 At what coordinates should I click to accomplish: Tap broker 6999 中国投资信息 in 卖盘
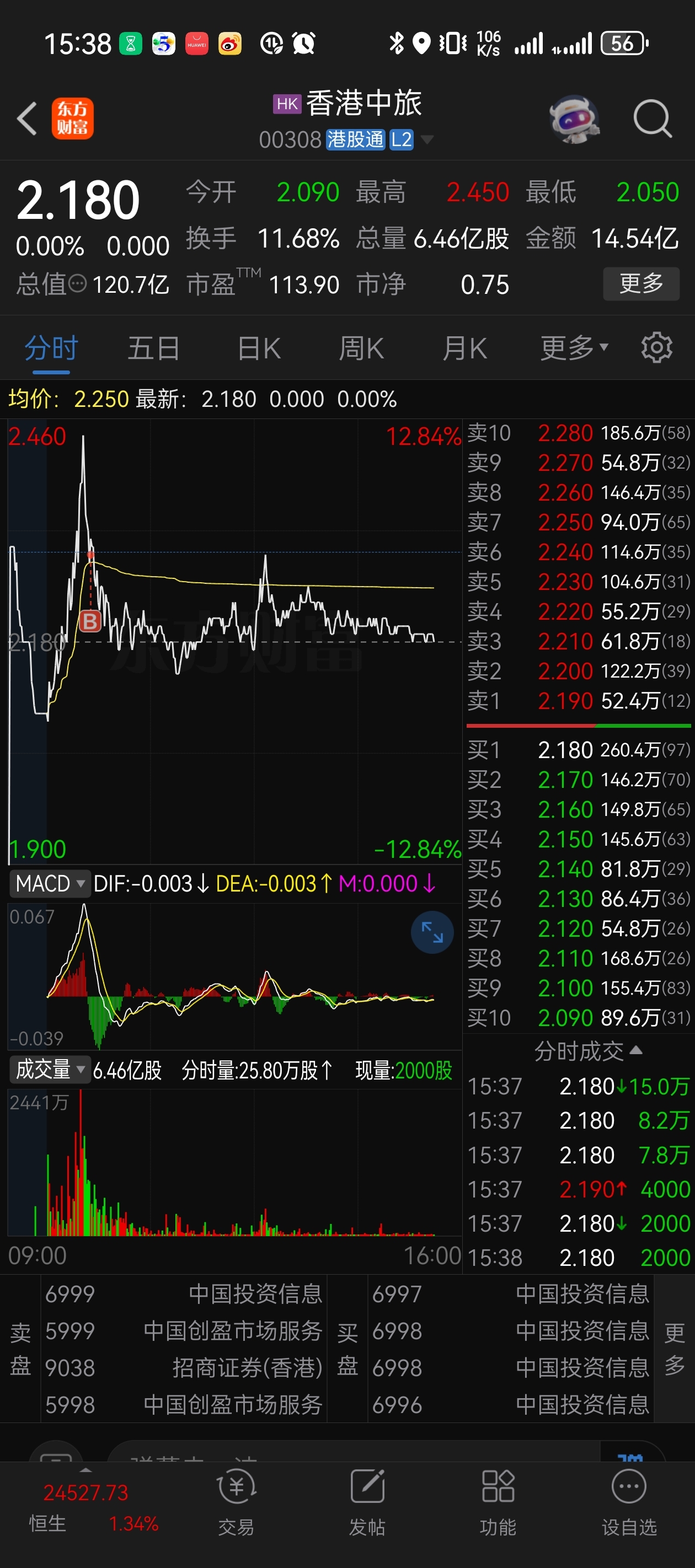point(183,1293)
